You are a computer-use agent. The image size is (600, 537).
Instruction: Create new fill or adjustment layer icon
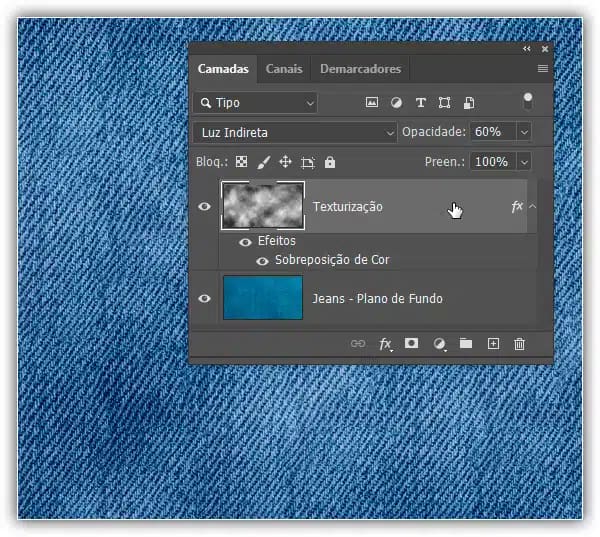click(439, 344)
